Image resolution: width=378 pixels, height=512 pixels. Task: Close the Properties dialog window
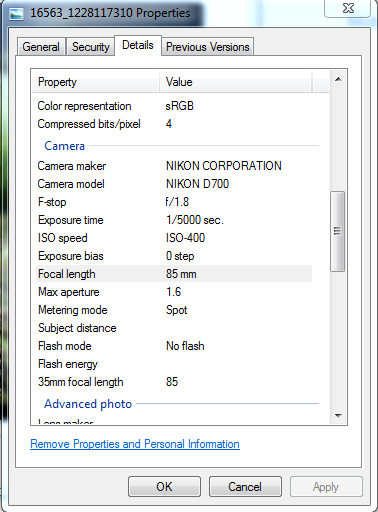pos(348,8)
